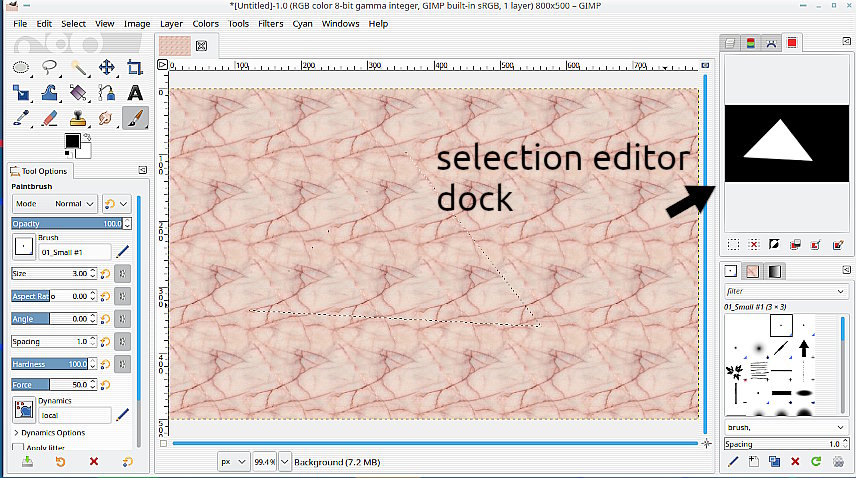The image size is (856, 478).
Task: Click Select None icon in selection editor
Action: pos(753,244)
